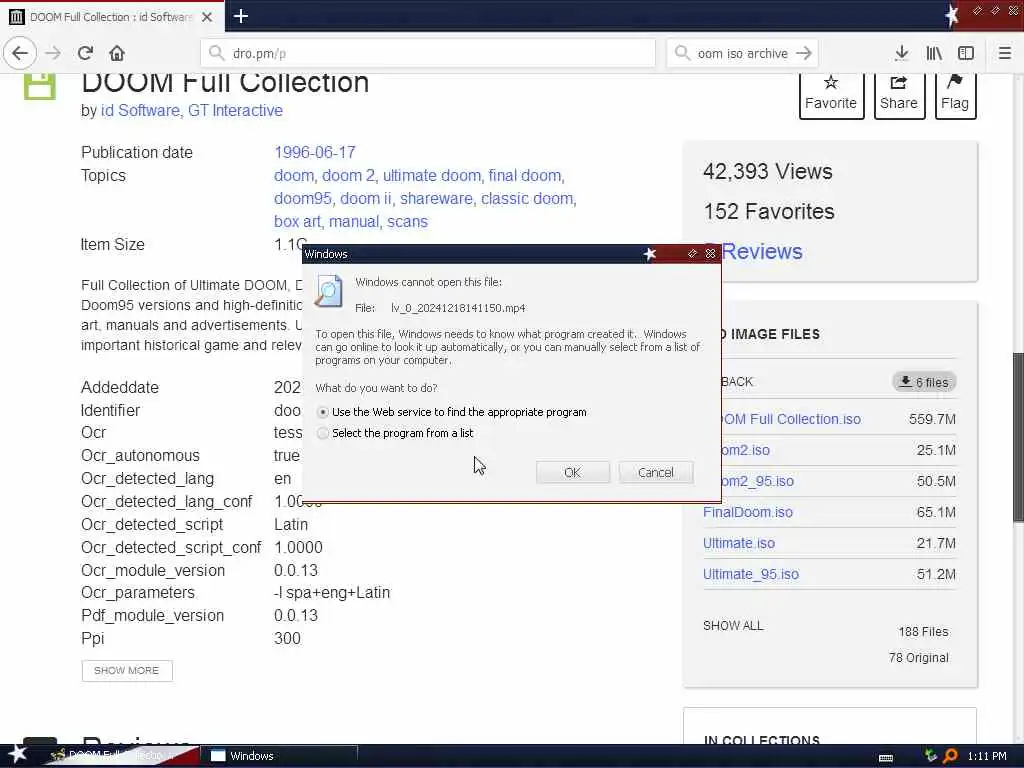Click OK in the Windows dialog
This screenshot has width=1024, height=768.
tap(572, 472)
